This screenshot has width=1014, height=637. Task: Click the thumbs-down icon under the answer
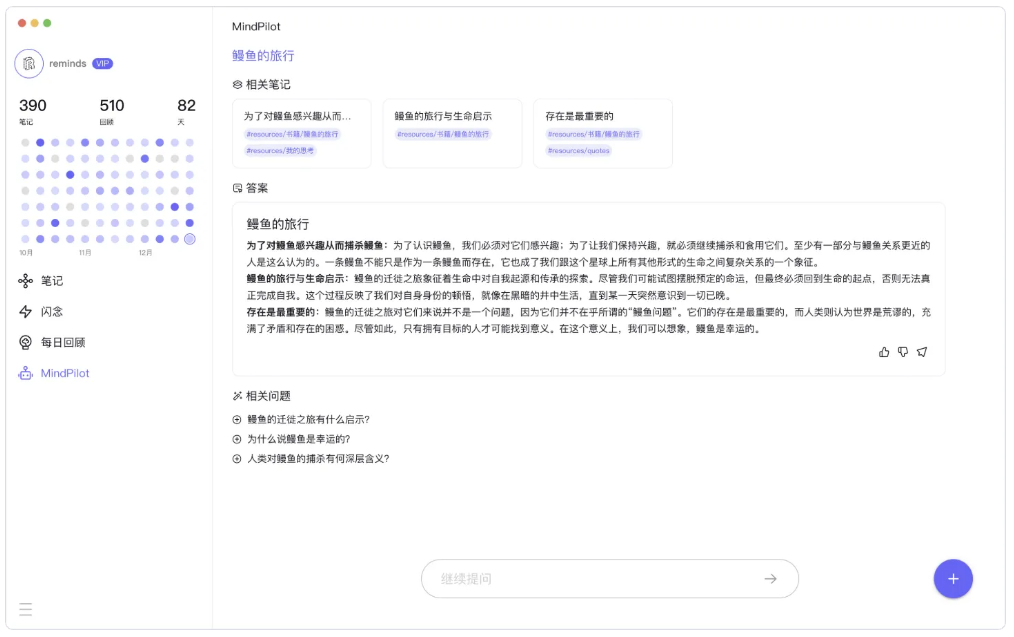[903, 352]
